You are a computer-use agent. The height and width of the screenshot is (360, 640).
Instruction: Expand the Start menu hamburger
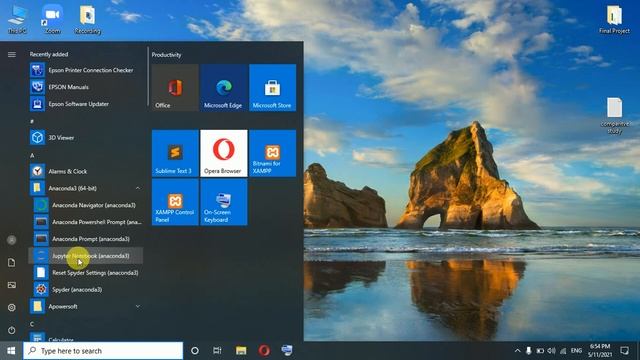coord(11,54)
